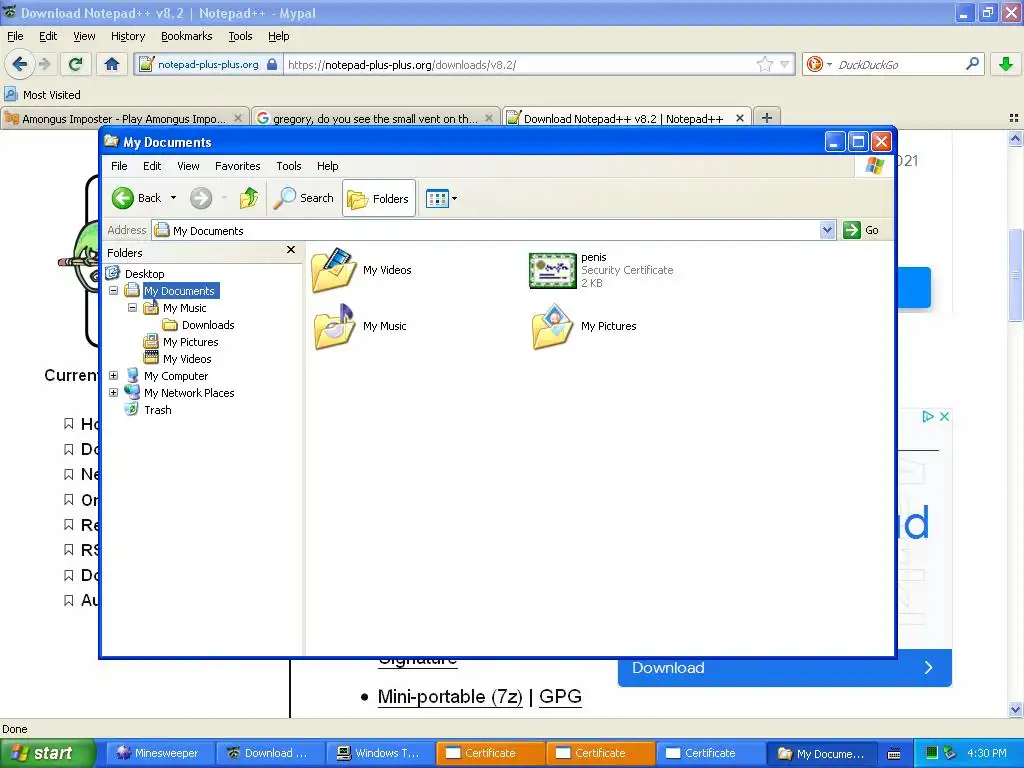This screenshot has height=768, width=1024.
Task: Bookmark this page with the star icon
Action: click(x=764, y=64)
